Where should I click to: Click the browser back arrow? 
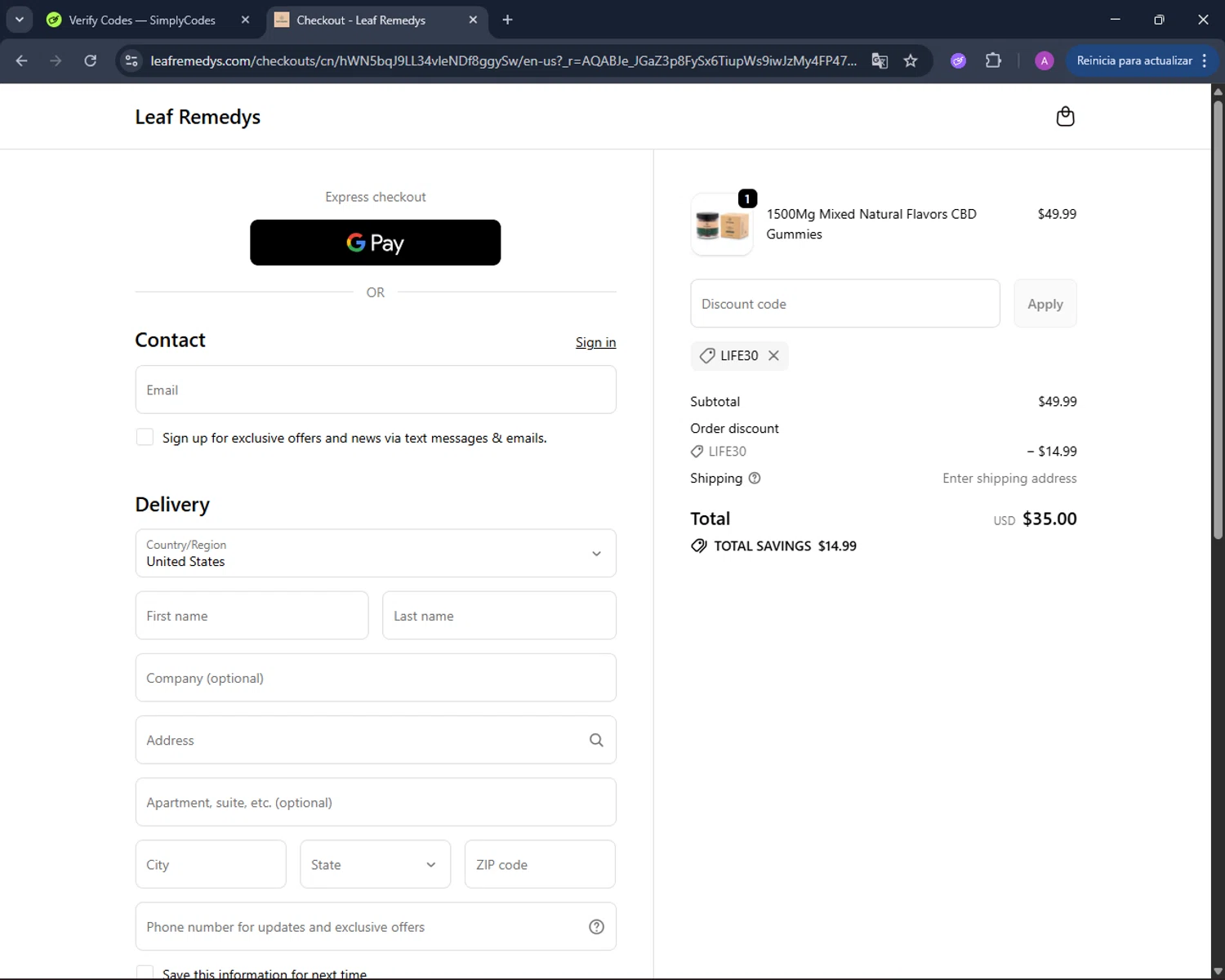[22, 60]
